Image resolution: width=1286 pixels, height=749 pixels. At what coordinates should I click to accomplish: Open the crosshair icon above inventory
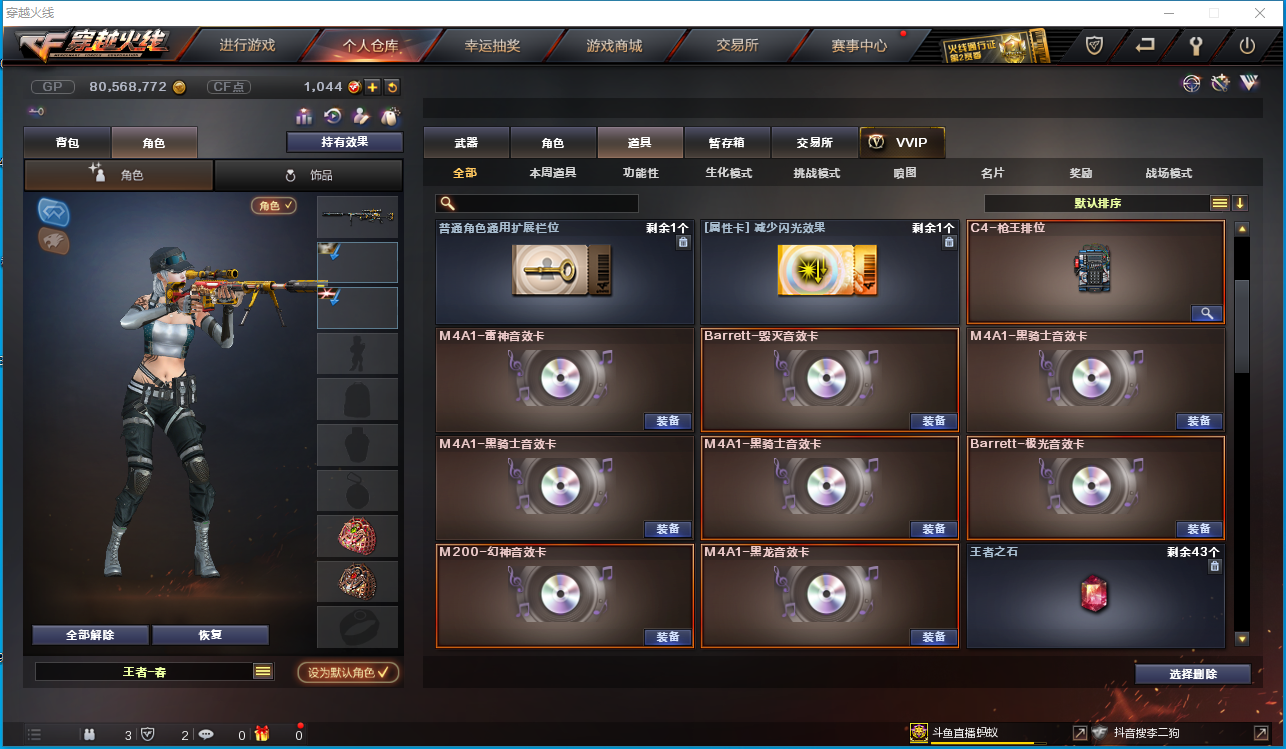1191,84
